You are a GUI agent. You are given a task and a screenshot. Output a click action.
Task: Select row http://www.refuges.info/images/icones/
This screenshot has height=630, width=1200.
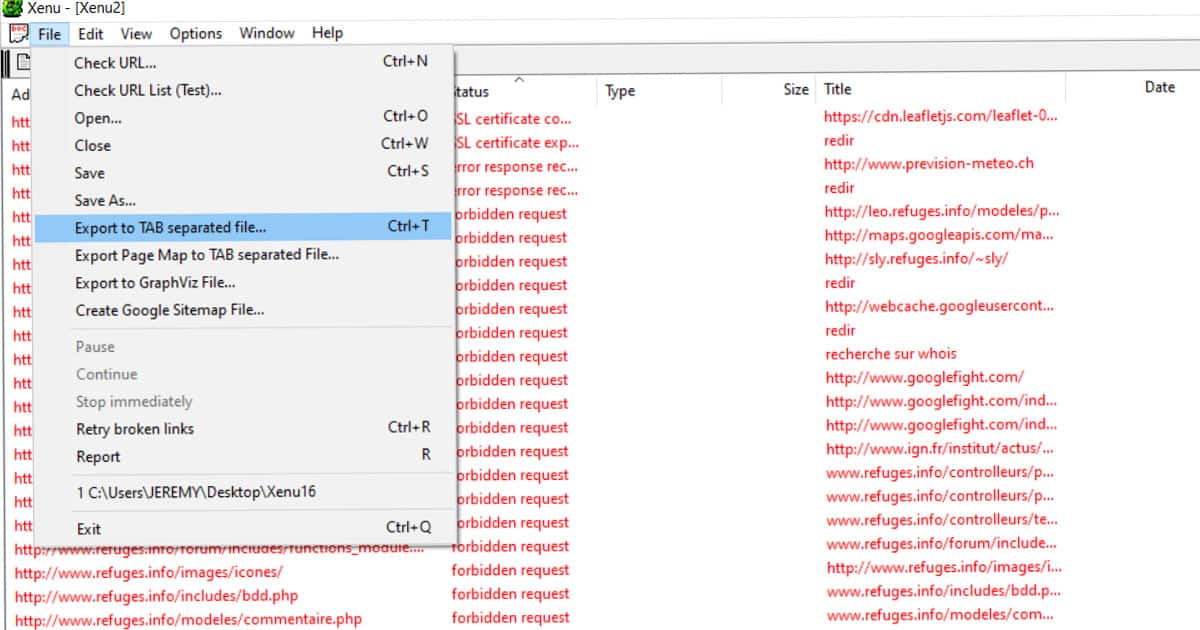coord(149,571)
